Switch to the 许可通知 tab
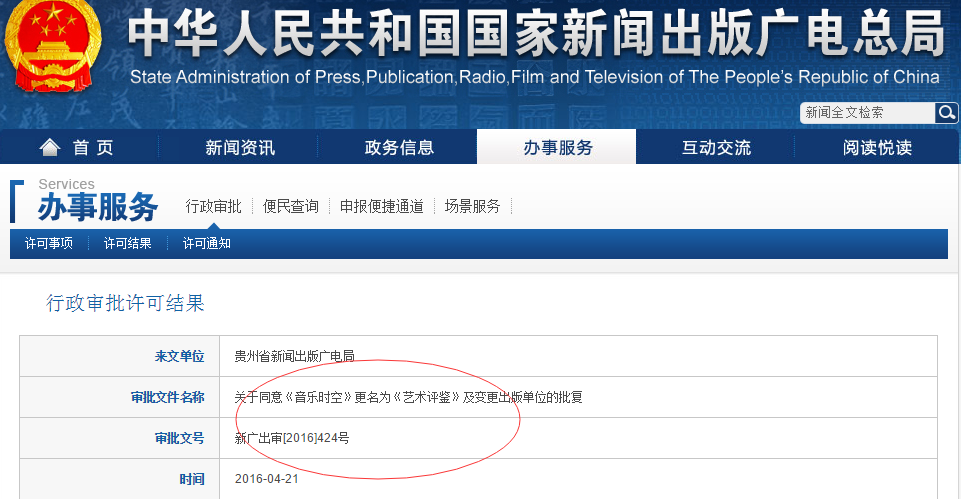 click(x=207, y=243)
